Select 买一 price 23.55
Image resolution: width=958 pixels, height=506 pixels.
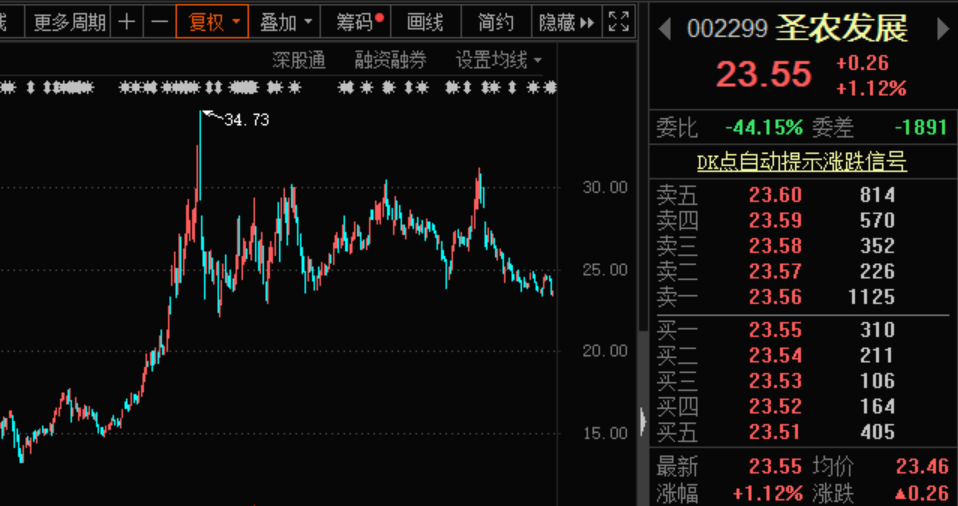click(775, 330)
